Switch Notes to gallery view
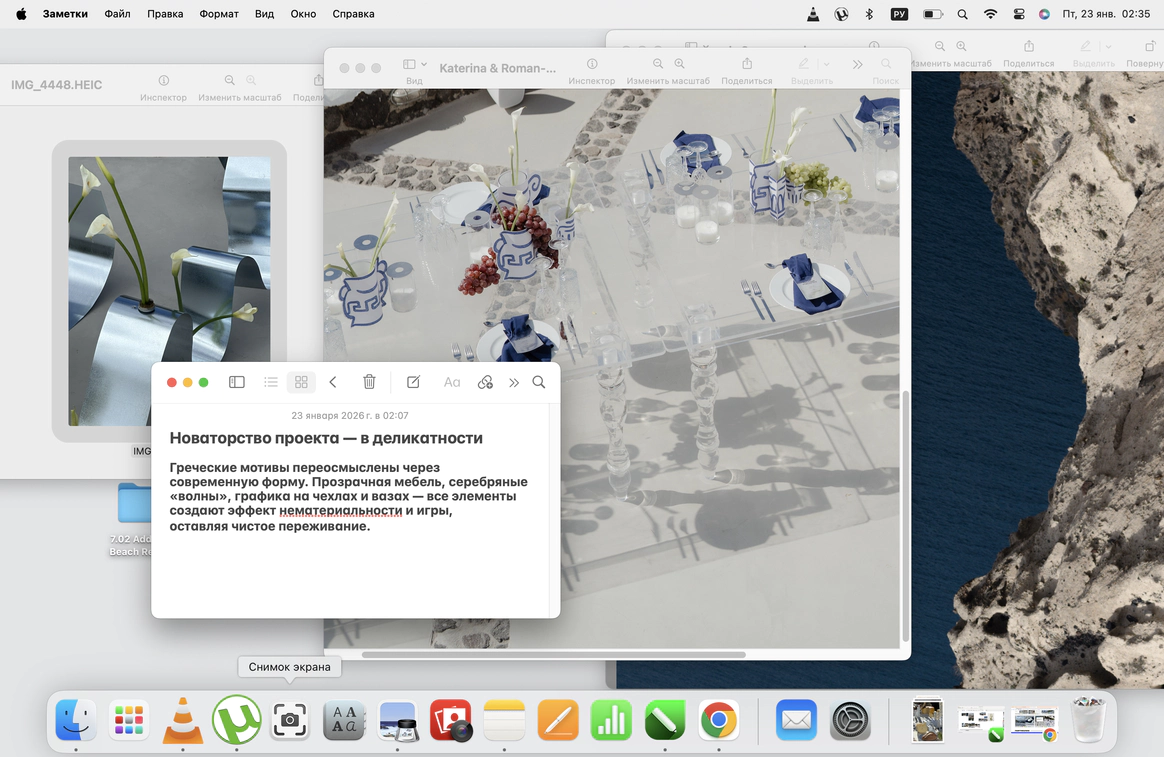Screen dimensions: 1164x757 pos(301,382)
